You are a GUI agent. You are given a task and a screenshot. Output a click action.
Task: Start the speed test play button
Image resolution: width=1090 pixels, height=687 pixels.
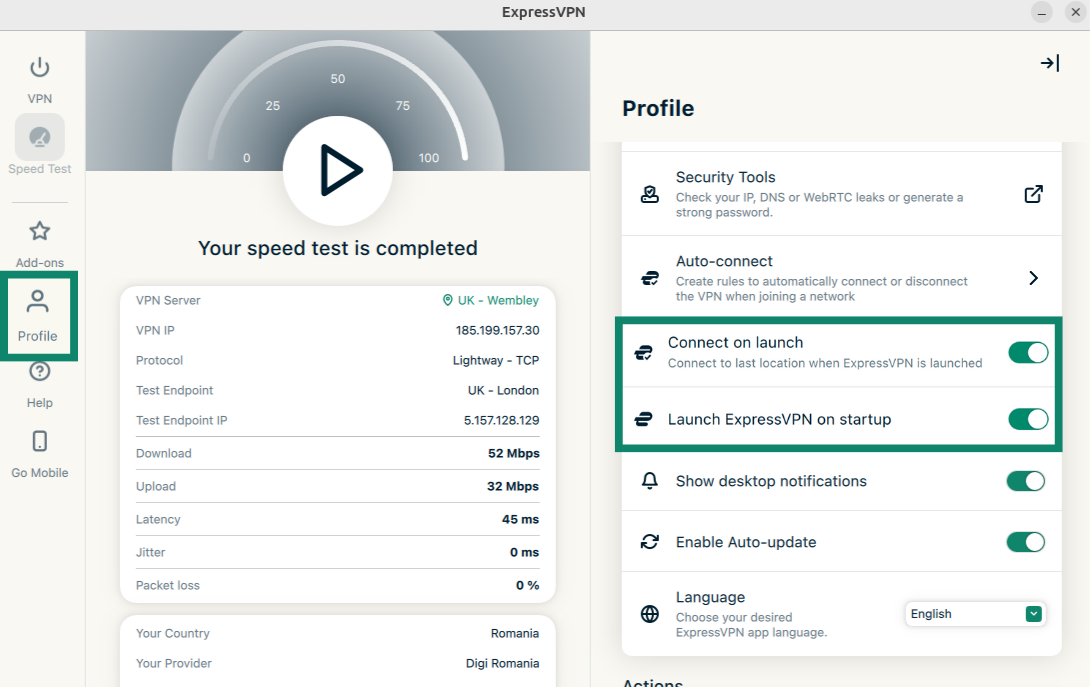point(338,170)
